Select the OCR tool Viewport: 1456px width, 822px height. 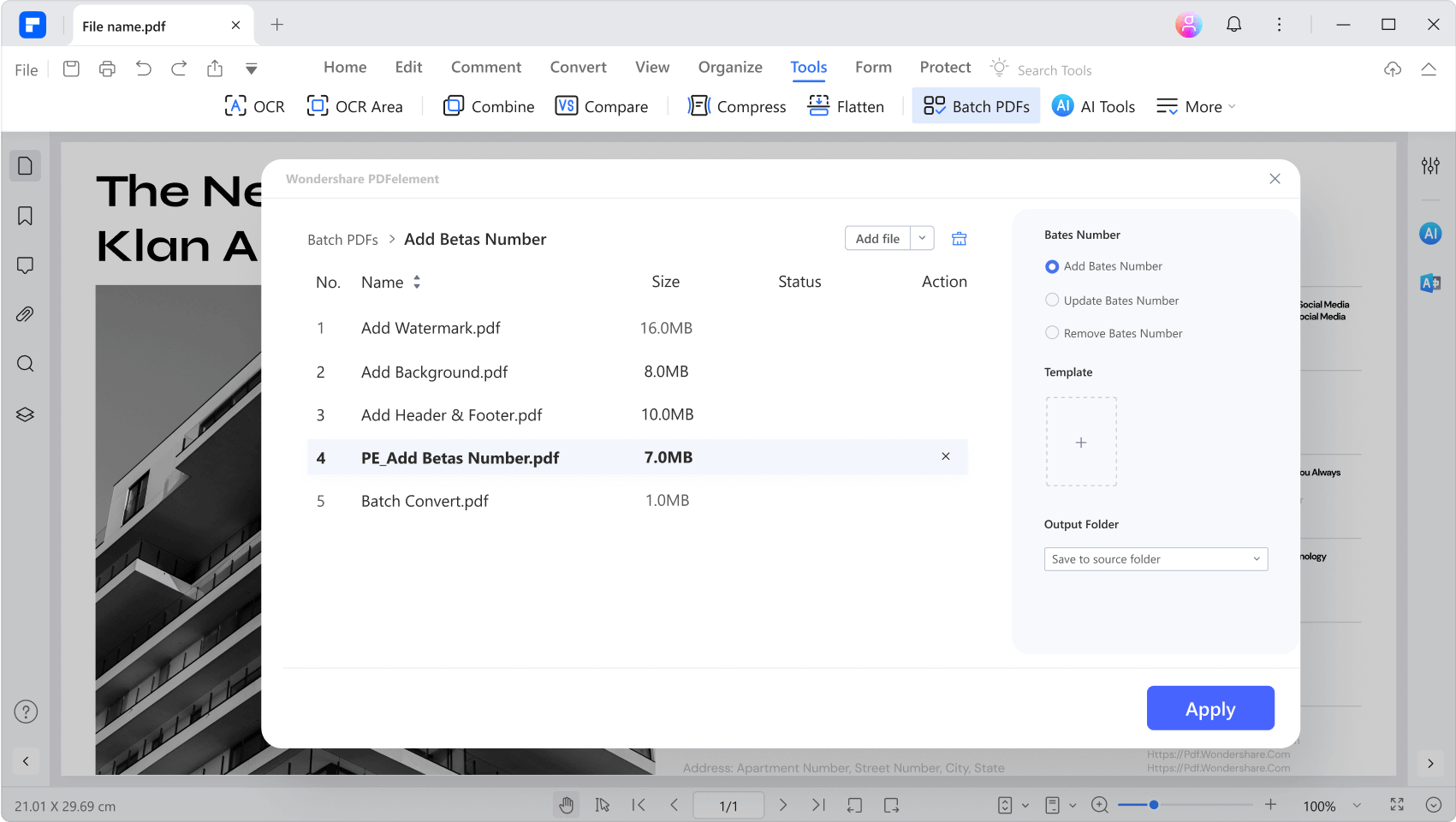254,106
